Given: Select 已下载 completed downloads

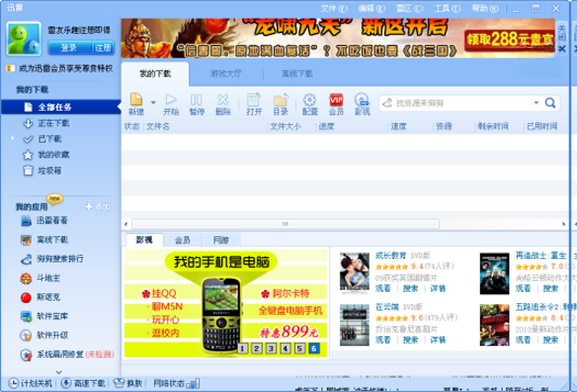Looking at the screenshot, I should (x=42, y=139).
